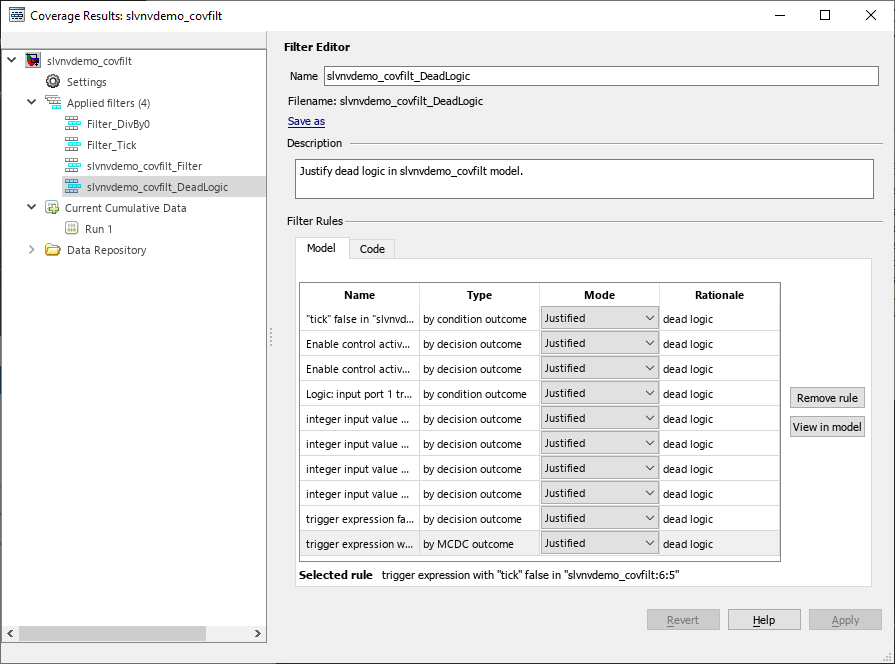Collapse the Applied filters node
This screenshot has height=664, width=895.
pos(31,102)
